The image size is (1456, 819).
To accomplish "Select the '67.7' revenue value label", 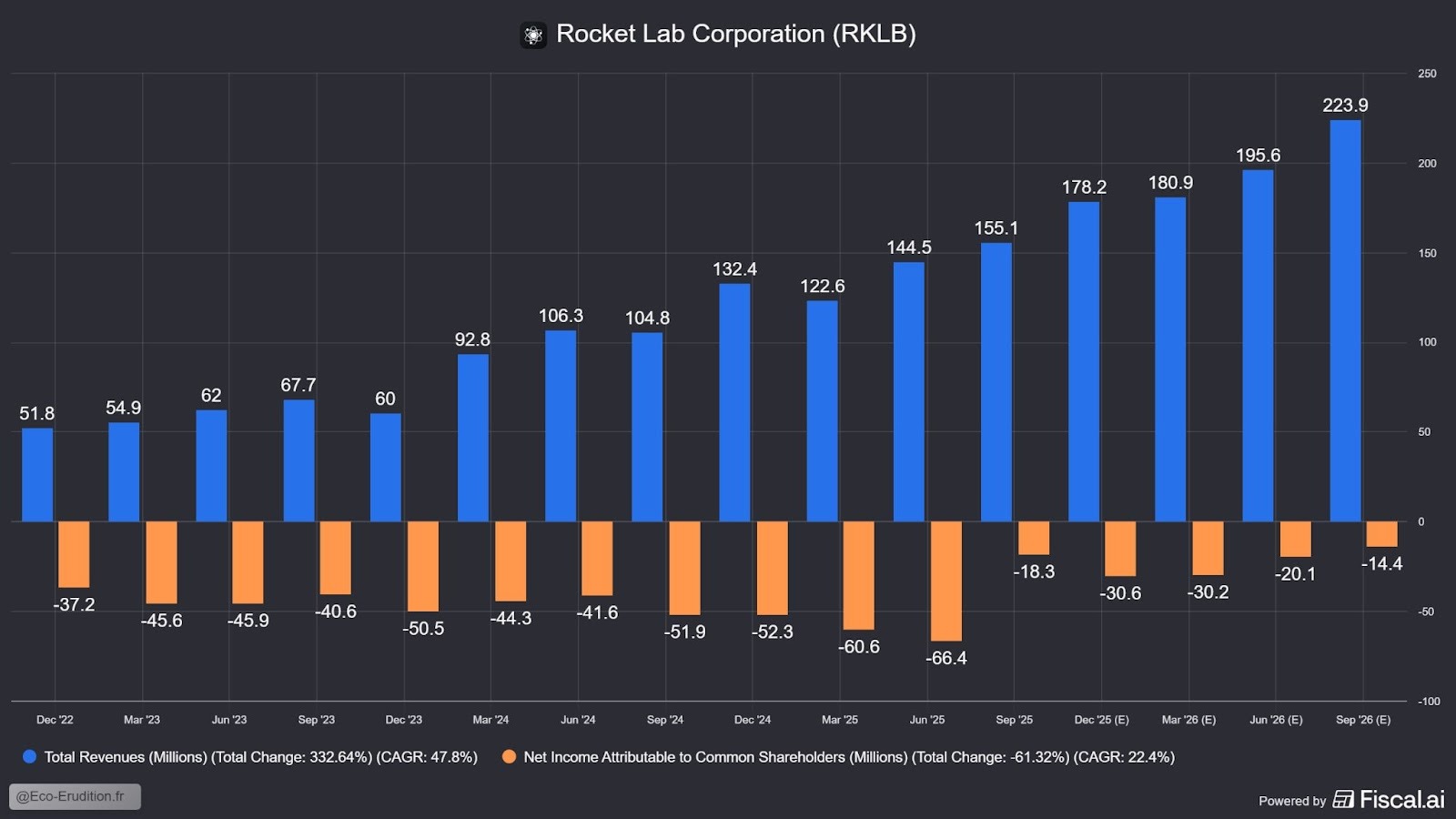I will 298,386.
